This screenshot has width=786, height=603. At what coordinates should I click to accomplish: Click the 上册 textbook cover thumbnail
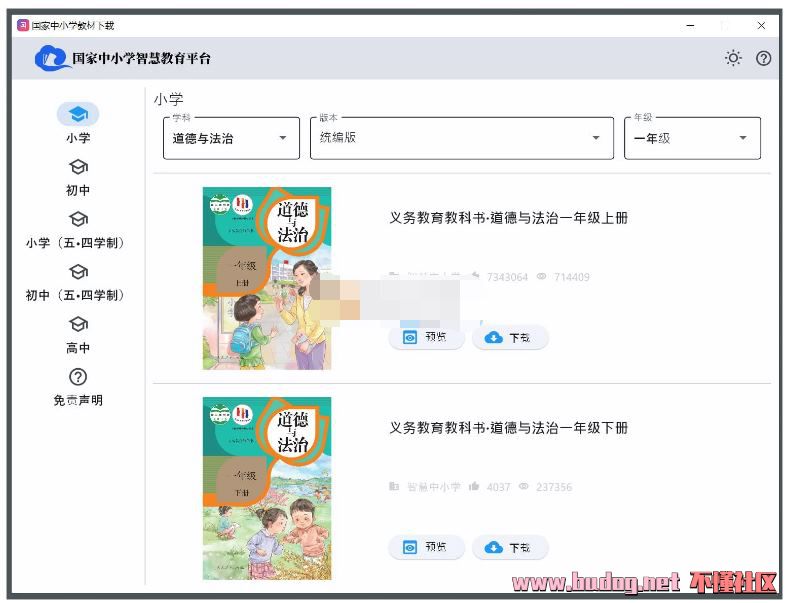[267, 278]
